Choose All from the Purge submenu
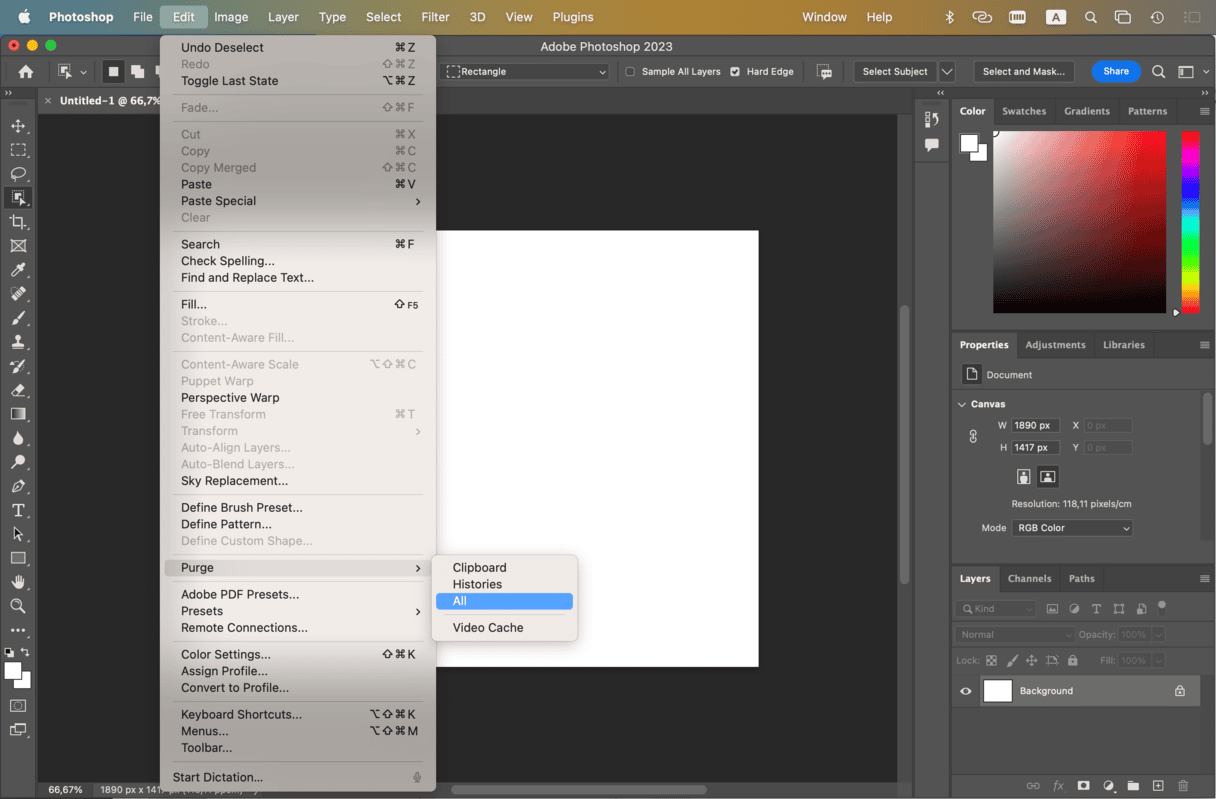 click(x=504, y=601)
